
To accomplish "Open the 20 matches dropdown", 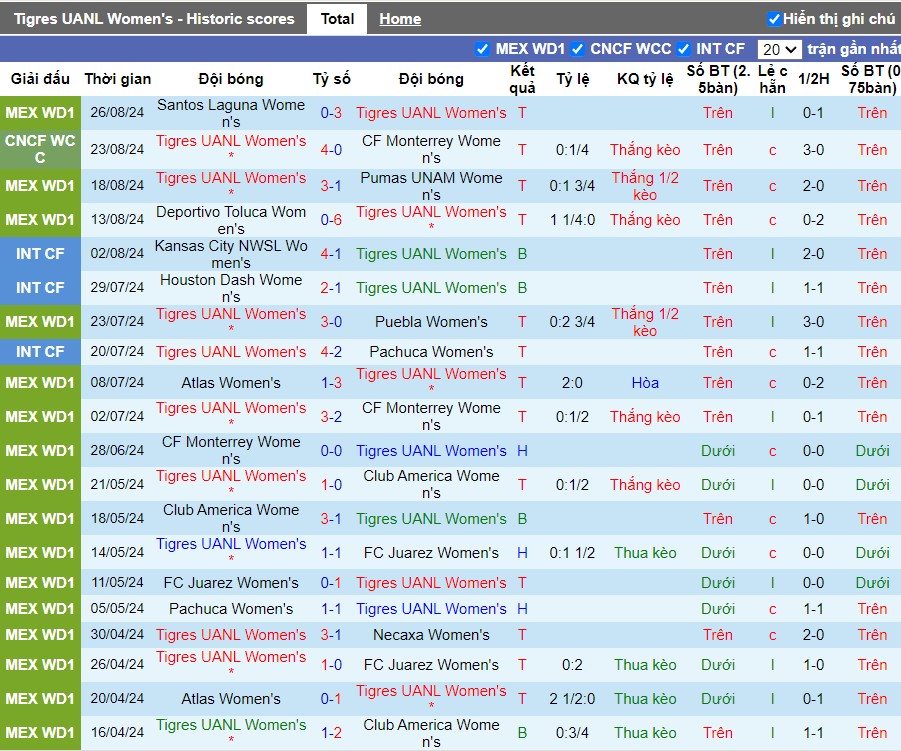I will [x=779, y=49].
